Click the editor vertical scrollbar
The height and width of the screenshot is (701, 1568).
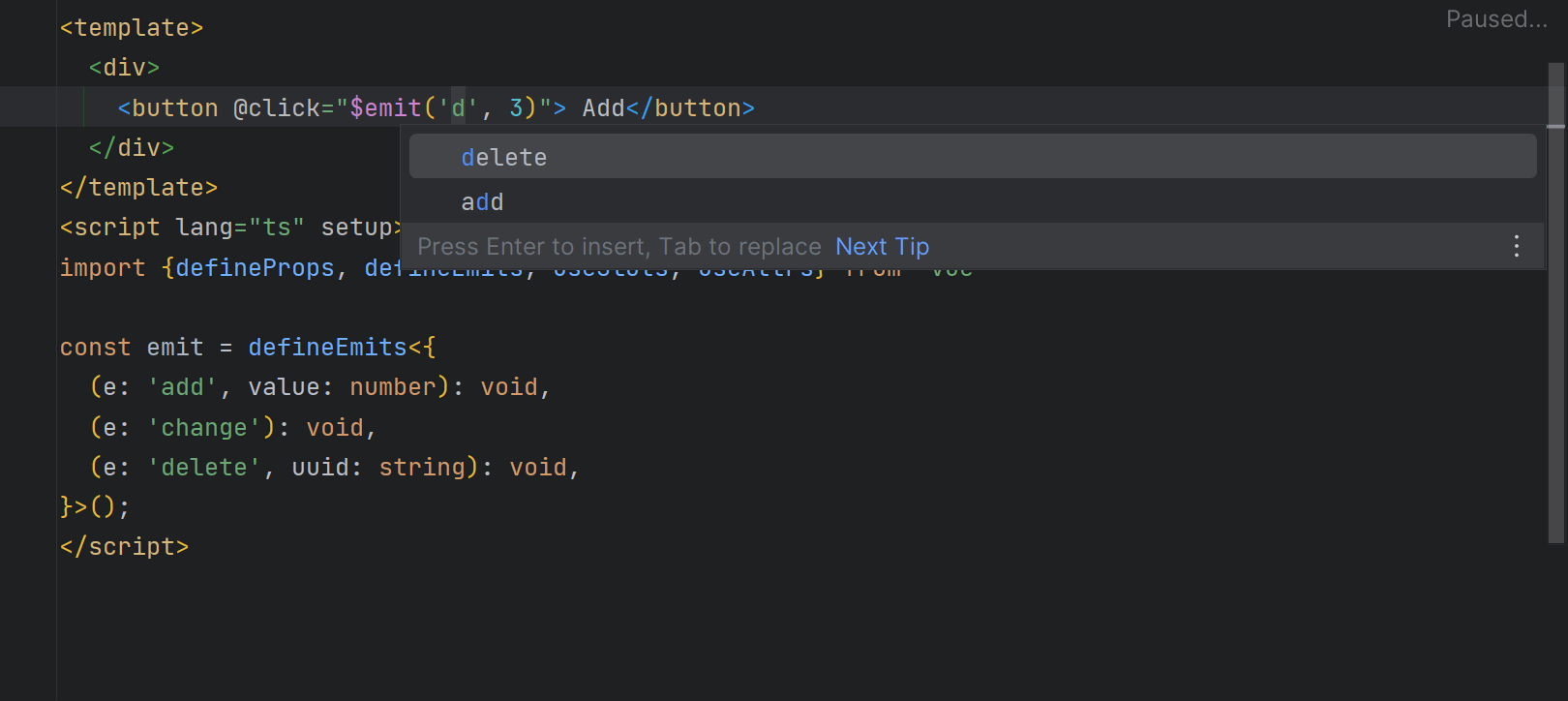pos(1555,300)
